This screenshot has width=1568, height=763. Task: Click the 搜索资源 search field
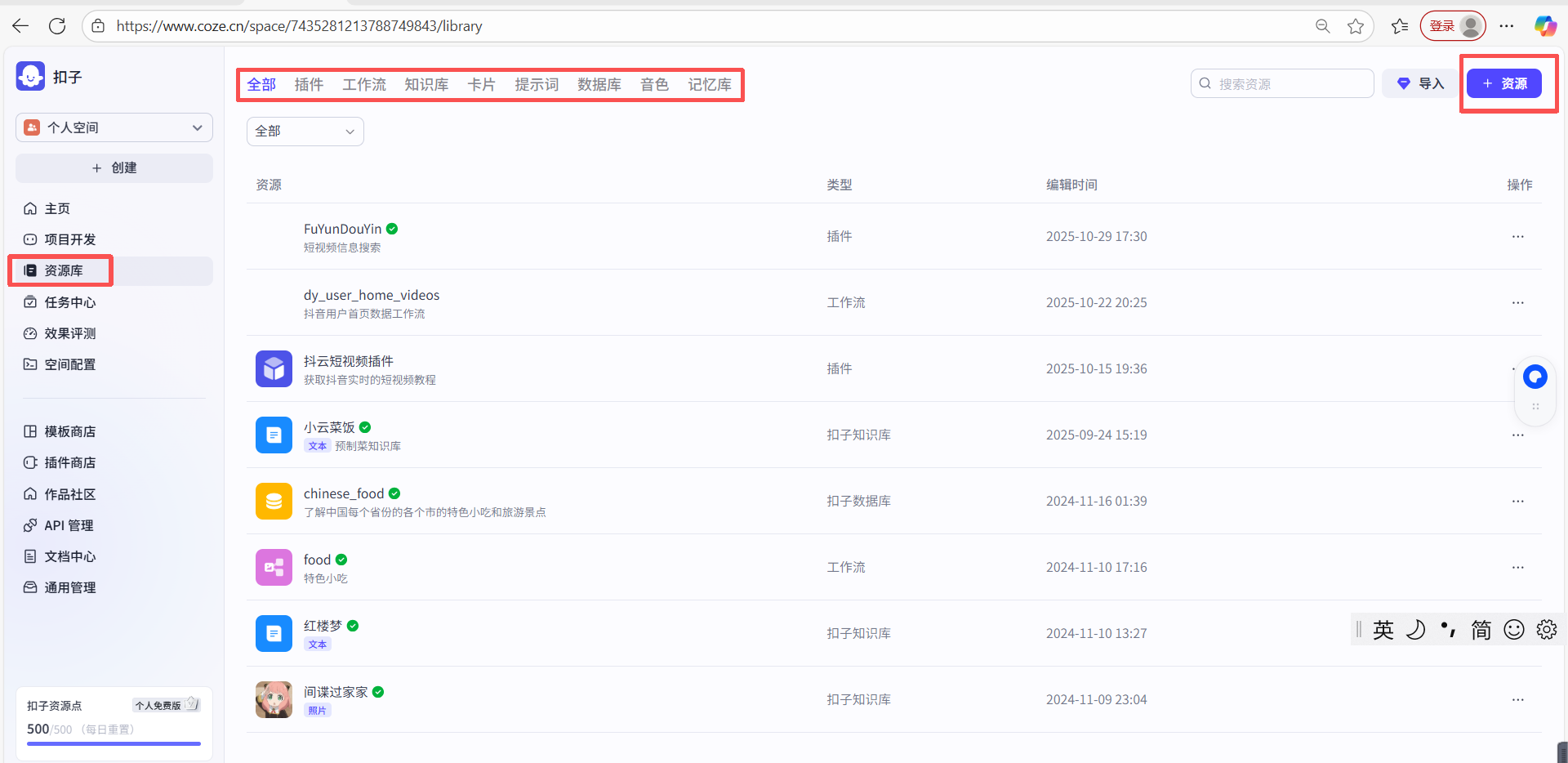1290,83
